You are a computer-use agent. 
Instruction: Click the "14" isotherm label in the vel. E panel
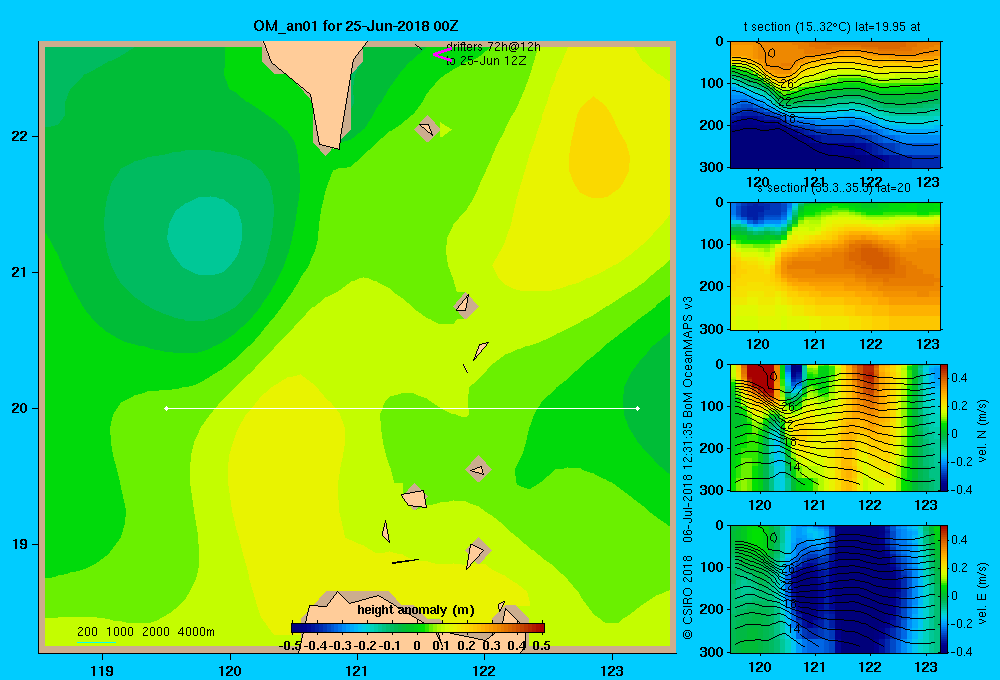[793, 629]
